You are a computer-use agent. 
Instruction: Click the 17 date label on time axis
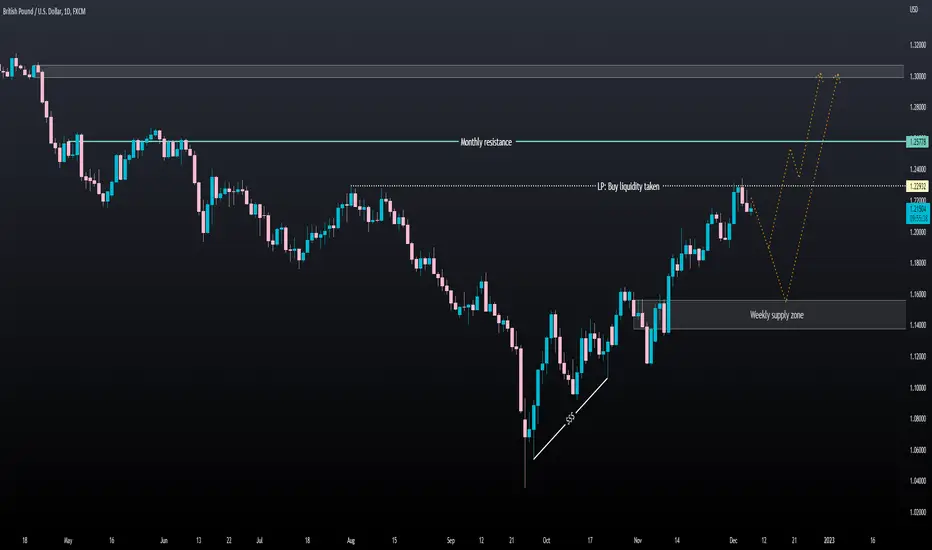590,540
